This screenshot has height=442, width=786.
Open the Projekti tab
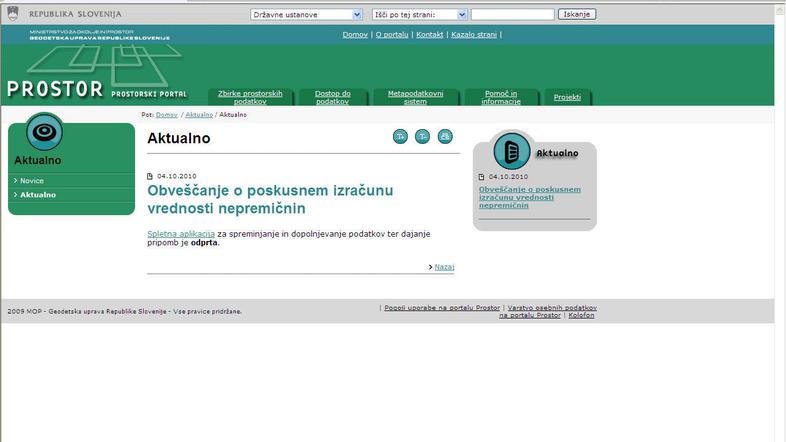(x=567, y=97)
